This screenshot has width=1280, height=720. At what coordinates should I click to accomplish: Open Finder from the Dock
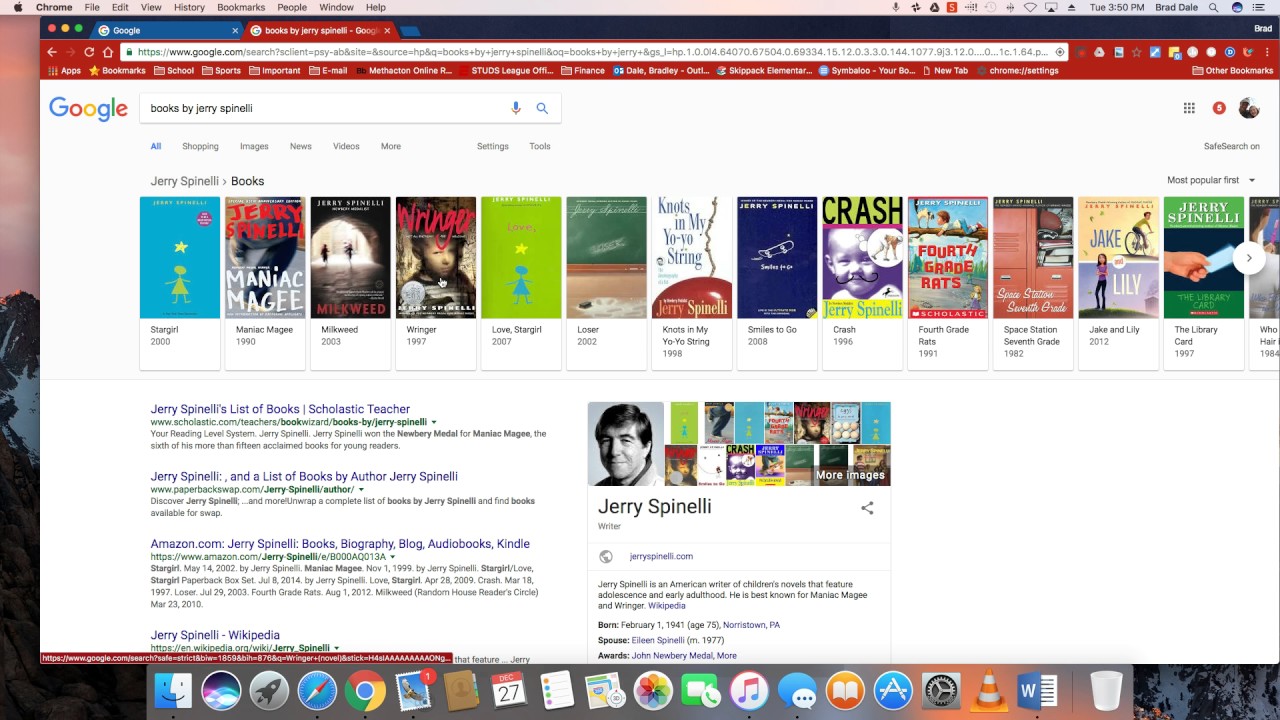pyautogui.click(x=173, y=691)
